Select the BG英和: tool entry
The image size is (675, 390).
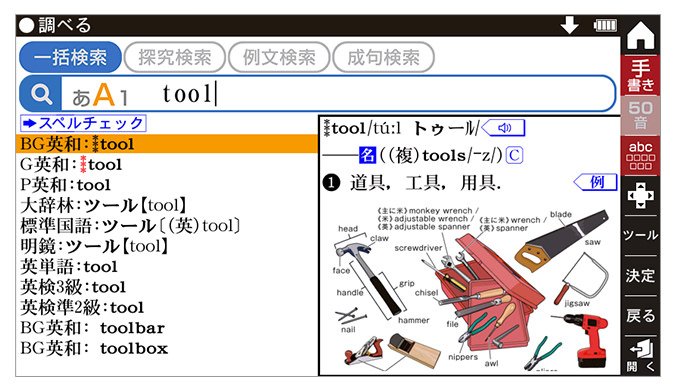(167, 144)
